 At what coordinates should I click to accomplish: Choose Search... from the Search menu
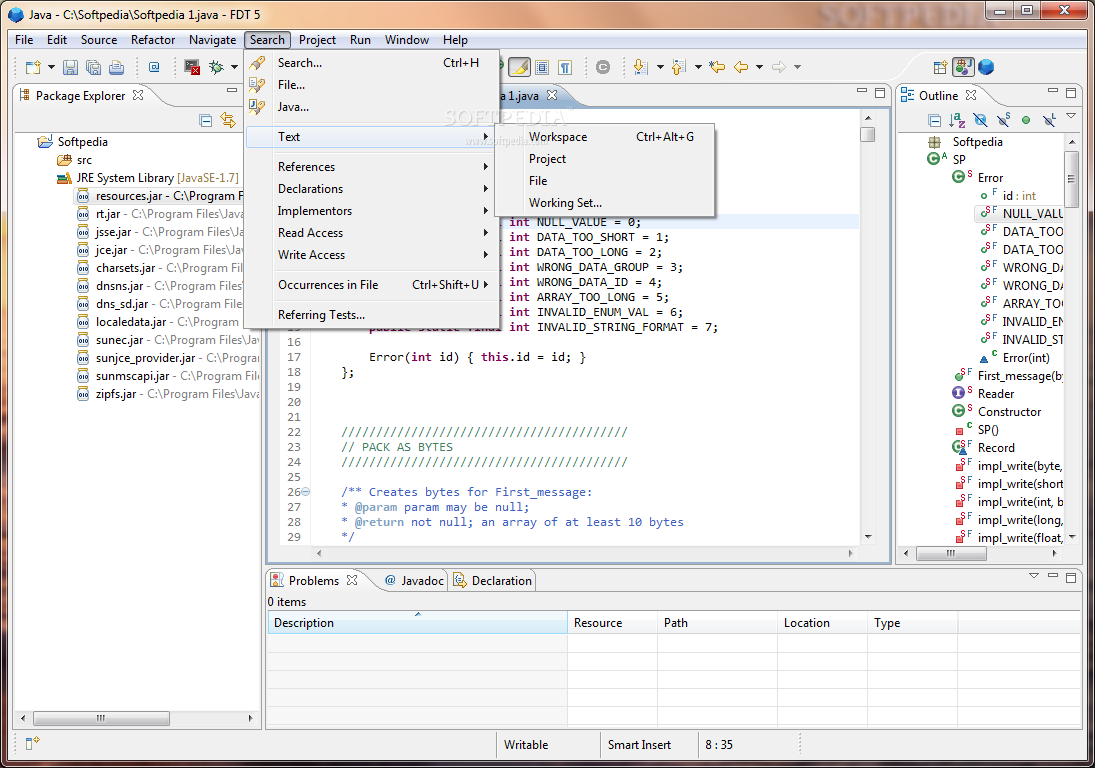[x=372, y=63]
